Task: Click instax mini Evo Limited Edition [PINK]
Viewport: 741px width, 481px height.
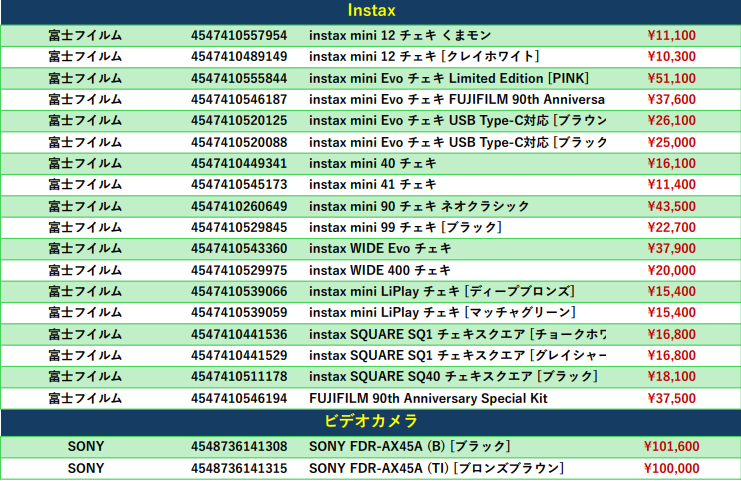Action: coord(449,78)
